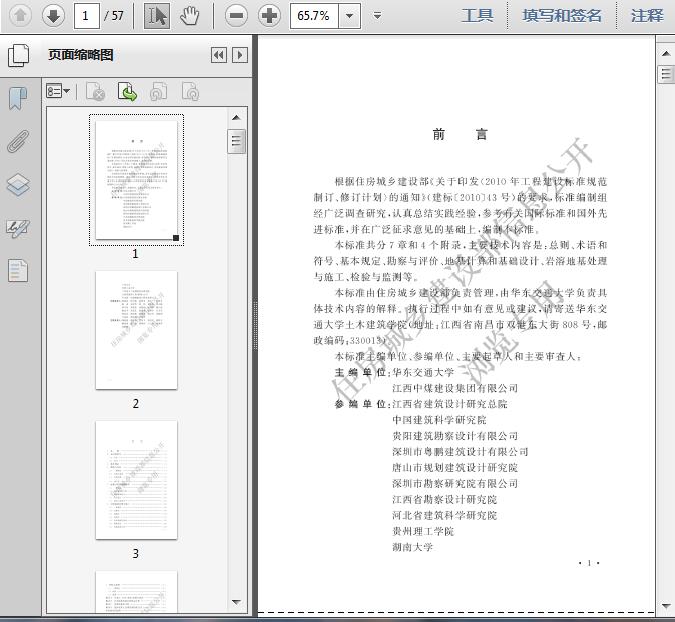Click the previous page arrow button
The height and width of the screenshot is (622, 675).
click(20, 15)
